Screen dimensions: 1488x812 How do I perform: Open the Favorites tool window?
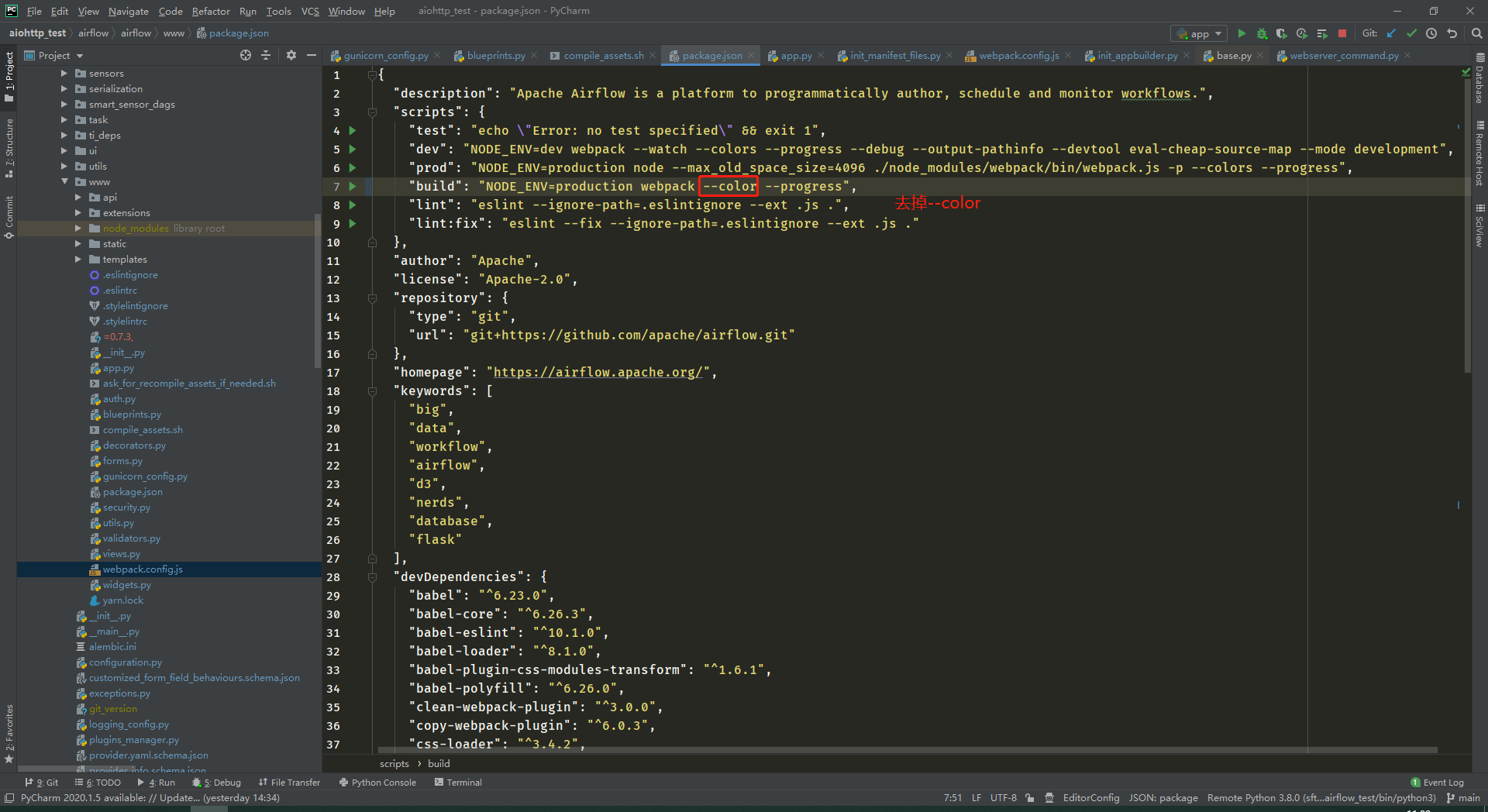pos(9,734)
